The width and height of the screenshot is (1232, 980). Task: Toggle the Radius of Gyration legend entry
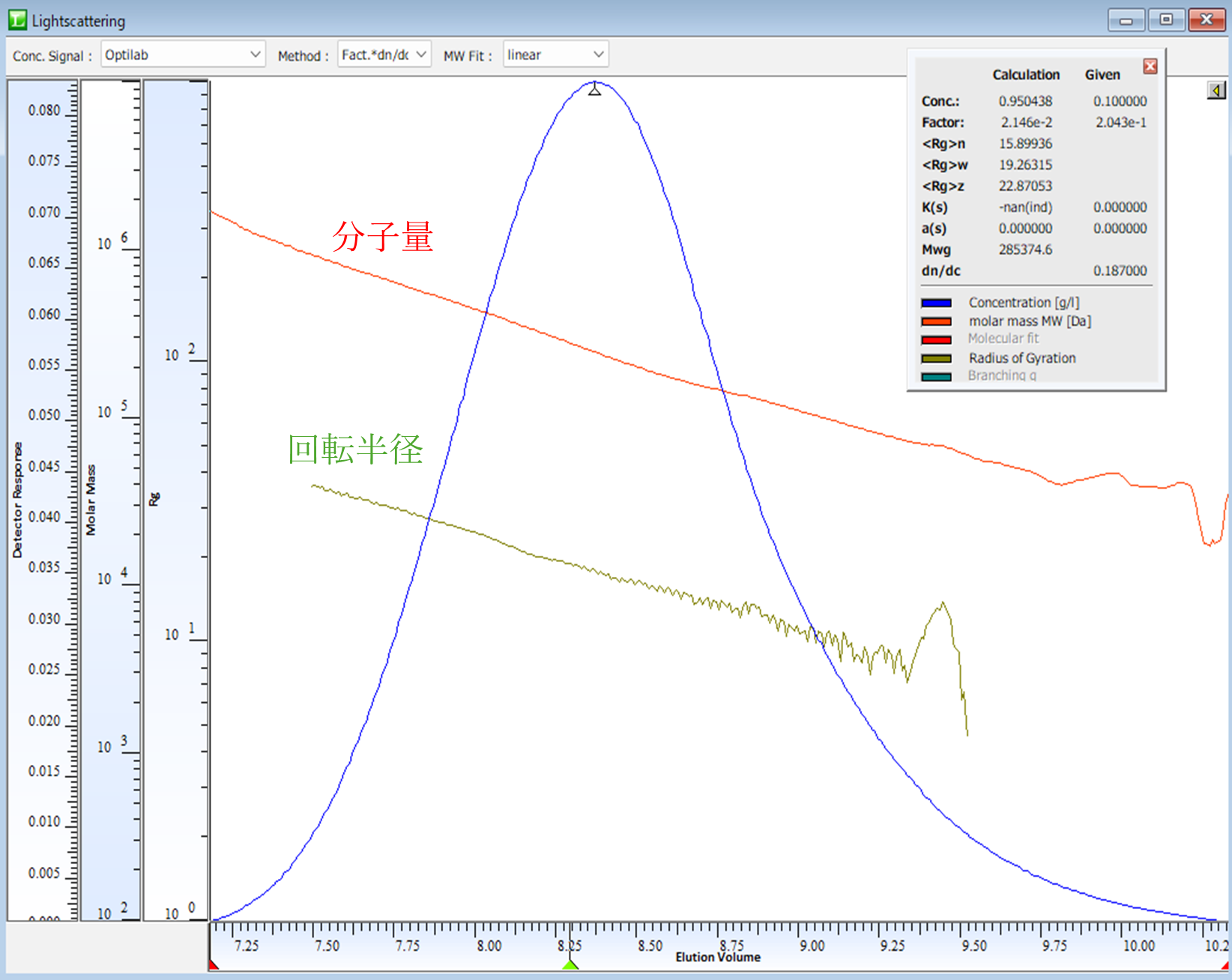(1021, 358)
